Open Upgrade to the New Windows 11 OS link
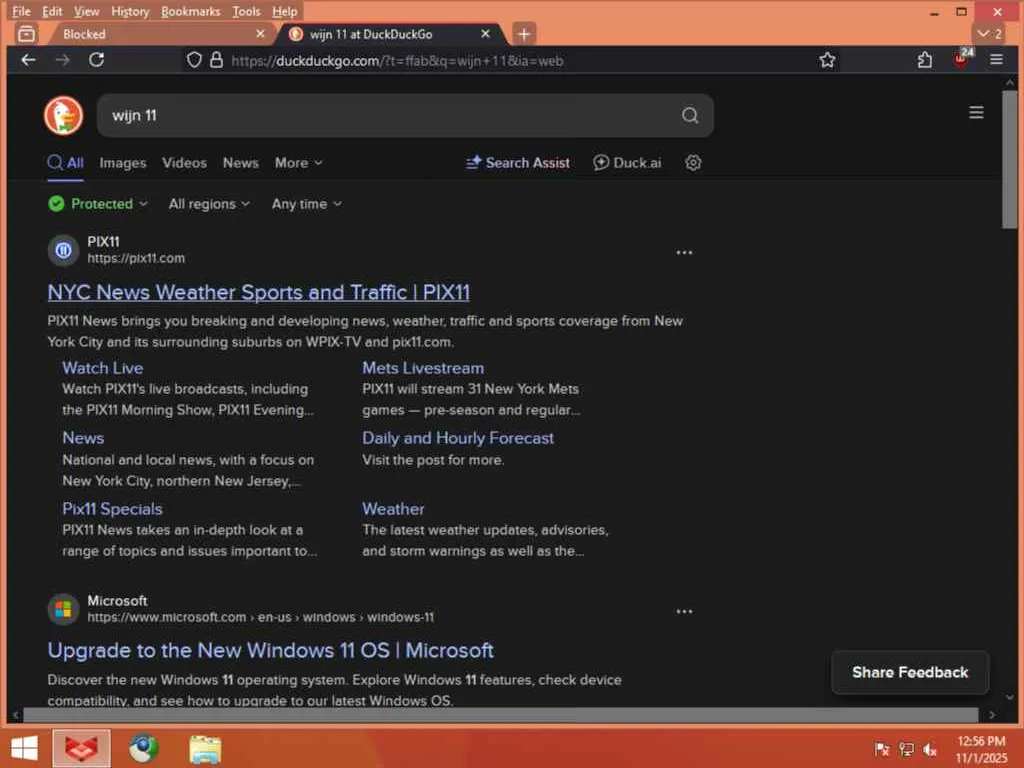 pyautogui.click(x=270, y=650)
